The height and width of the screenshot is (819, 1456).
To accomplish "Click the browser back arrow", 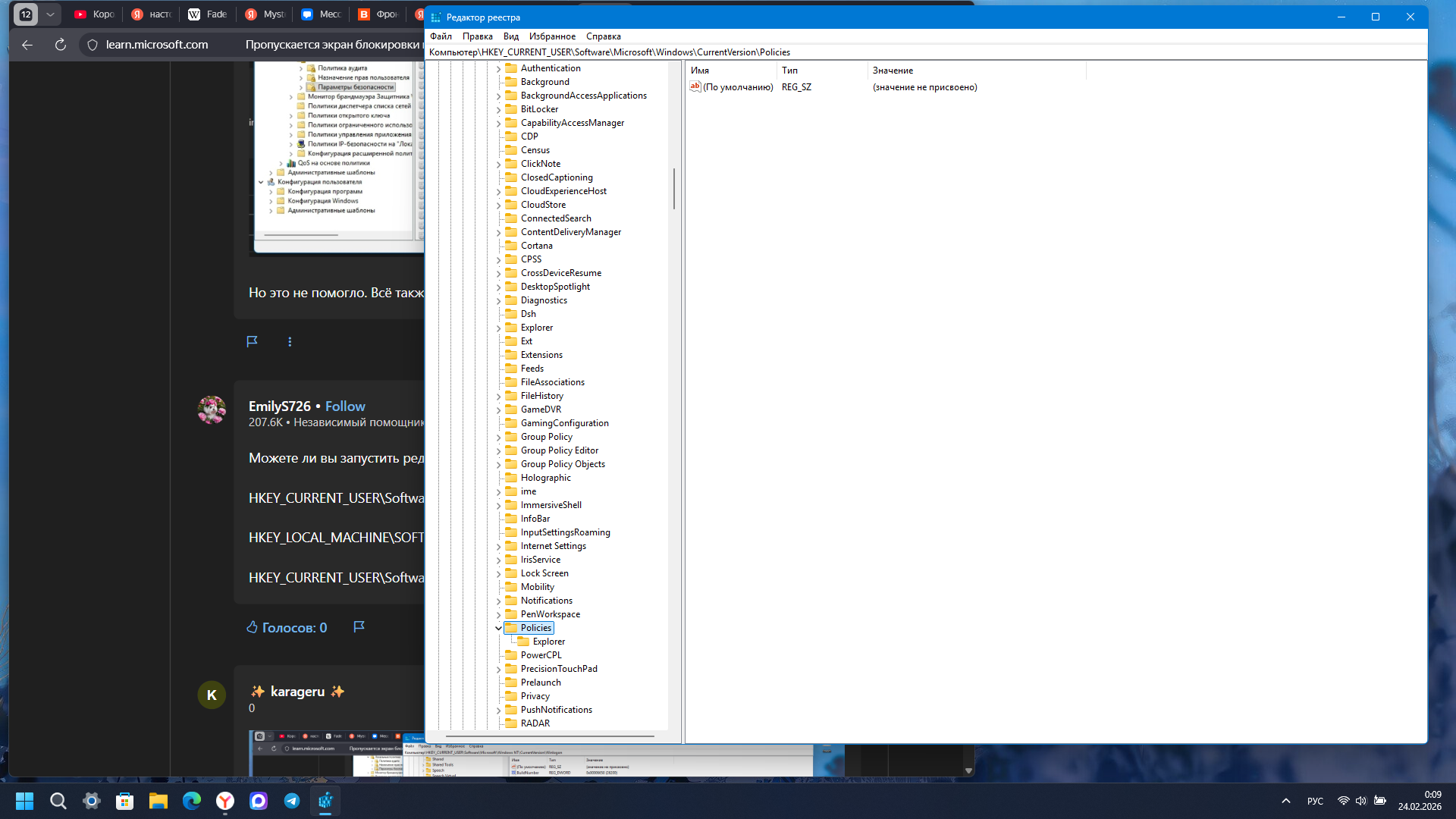I will point(27,45).
